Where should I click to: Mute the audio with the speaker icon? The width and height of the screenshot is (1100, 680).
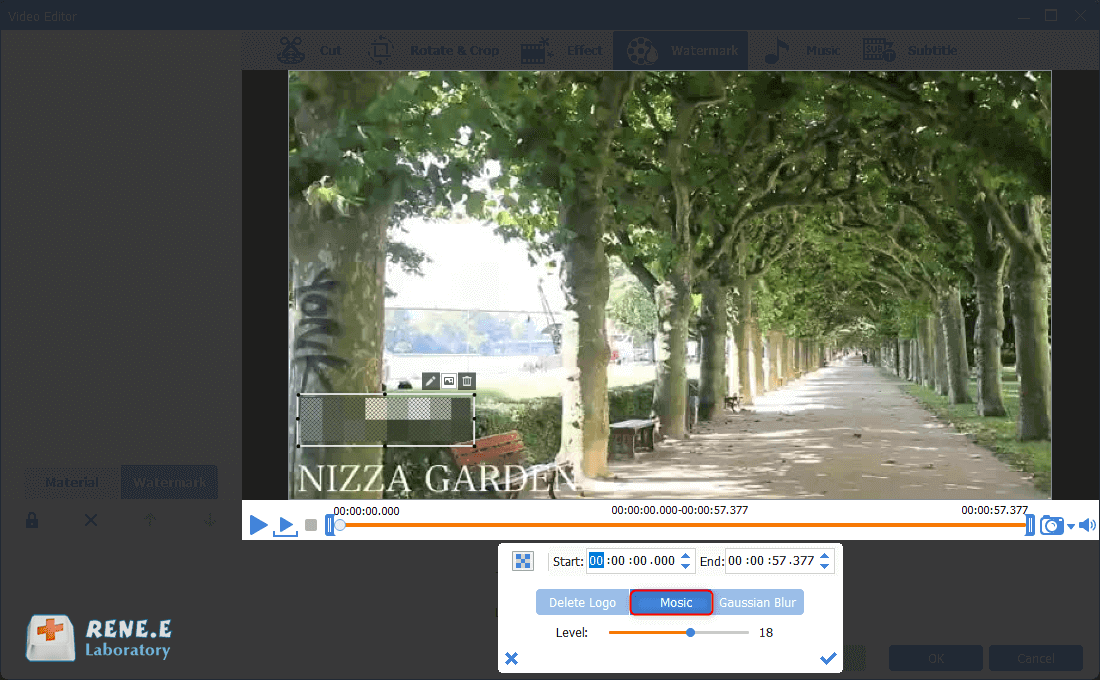(1087, 525)
